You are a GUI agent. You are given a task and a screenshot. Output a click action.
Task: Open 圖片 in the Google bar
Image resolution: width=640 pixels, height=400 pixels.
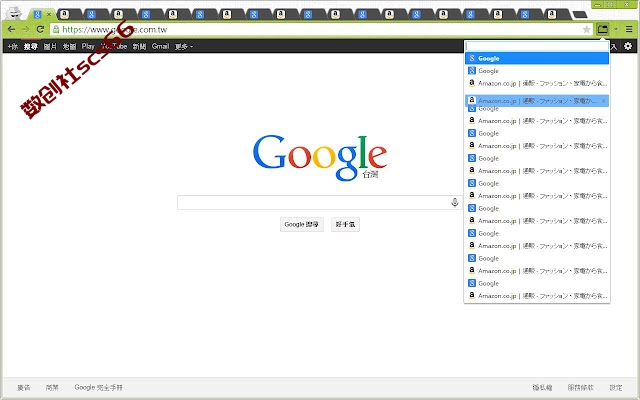(50, 47)
